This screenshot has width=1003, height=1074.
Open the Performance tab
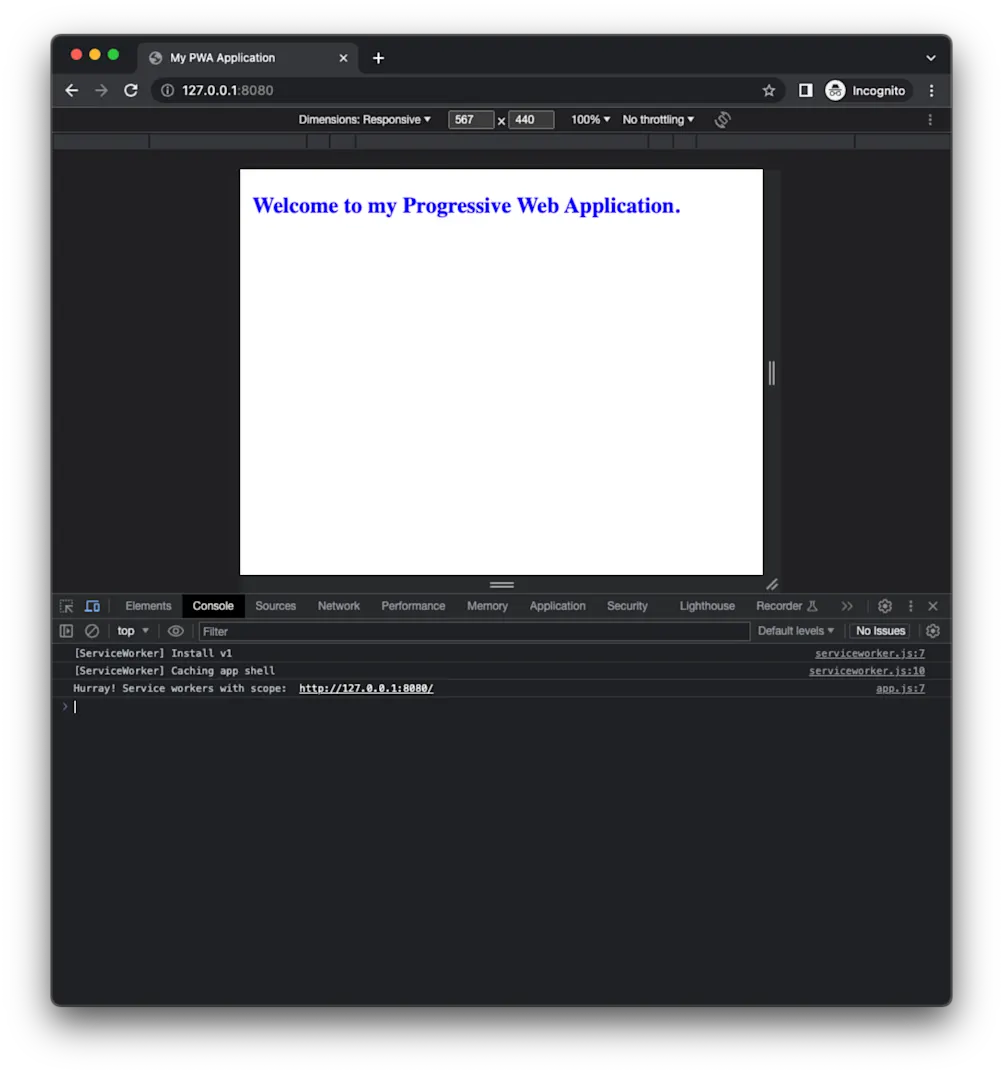tap(413, 606)
